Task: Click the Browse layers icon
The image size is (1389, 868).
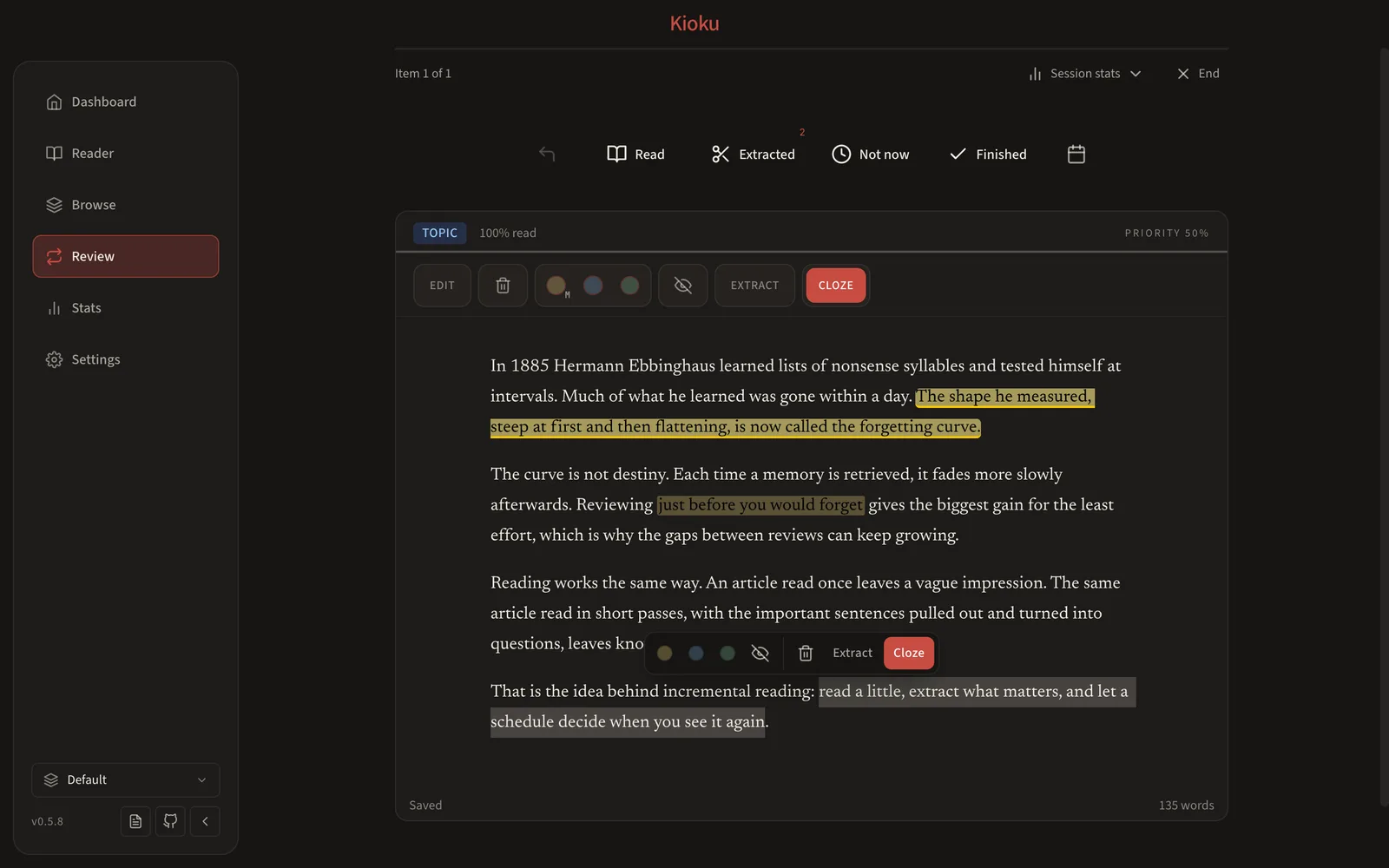Action: (54, 205)
